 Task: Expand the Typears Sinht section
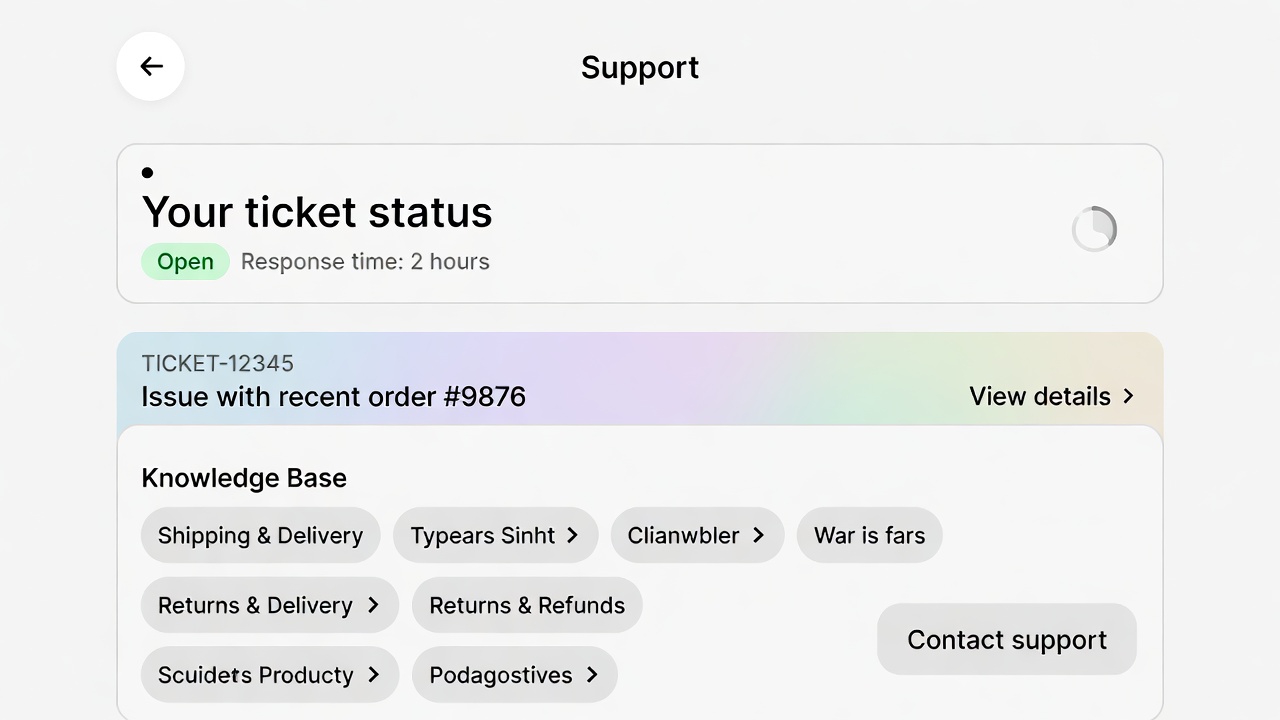click(x=495, y=535)
